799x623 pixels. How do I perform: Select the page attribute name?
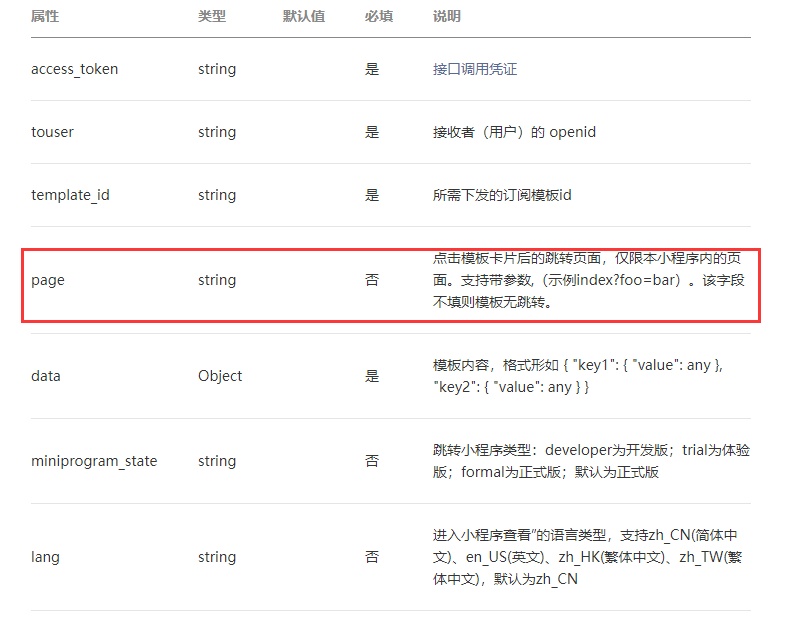click(x=48, y=280)
